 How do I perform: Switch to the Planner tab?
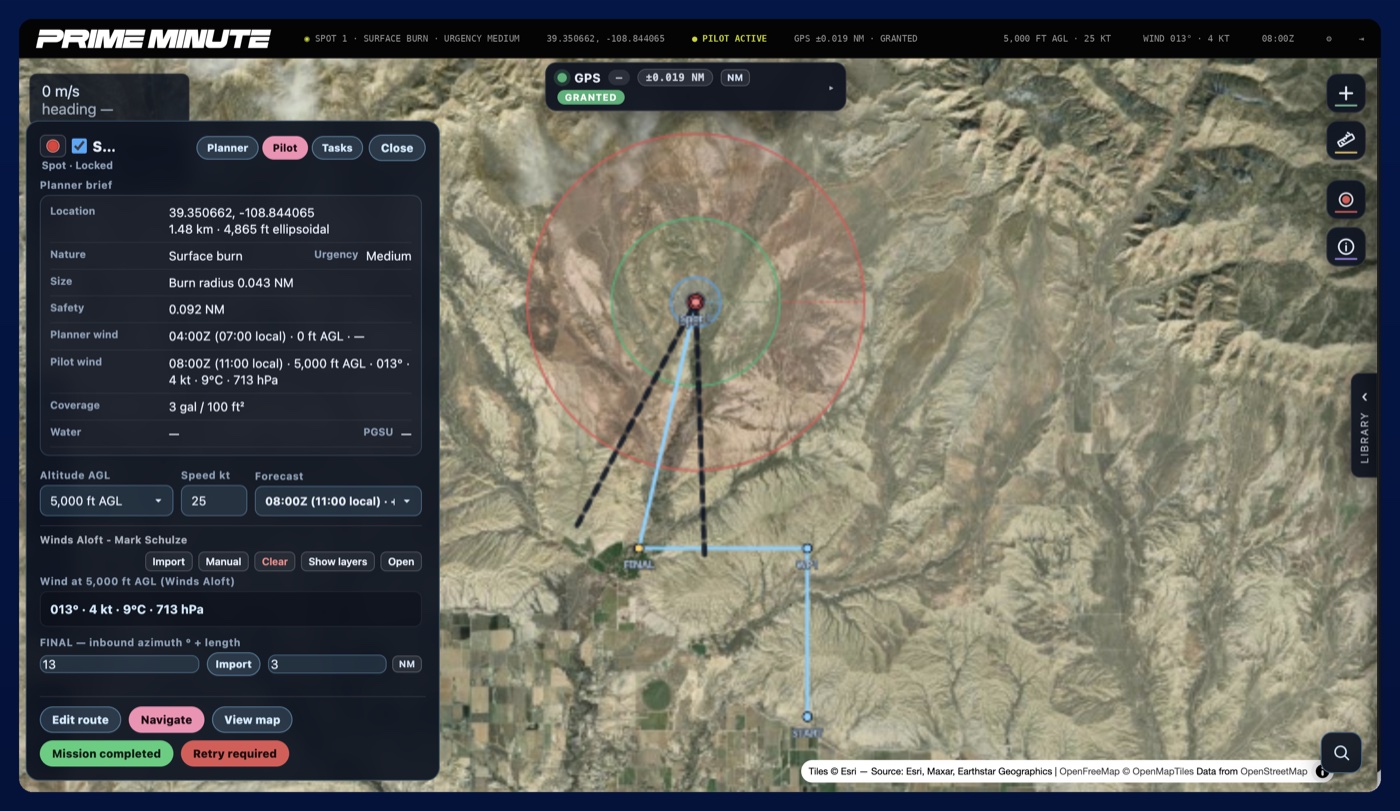(x=227, y=148)
